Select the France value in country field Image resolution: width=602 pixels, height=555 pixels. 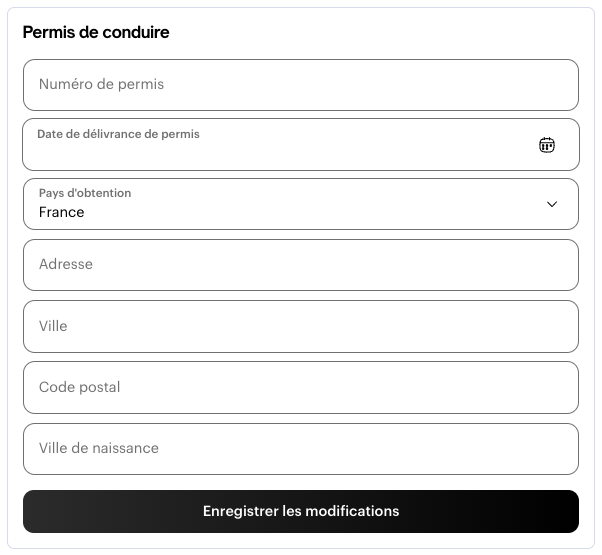click(61, 212)
